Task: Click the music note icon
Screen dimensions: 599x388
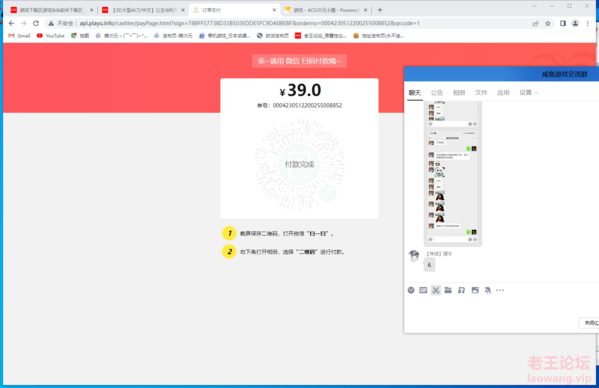Action: (x=461, y=290)
